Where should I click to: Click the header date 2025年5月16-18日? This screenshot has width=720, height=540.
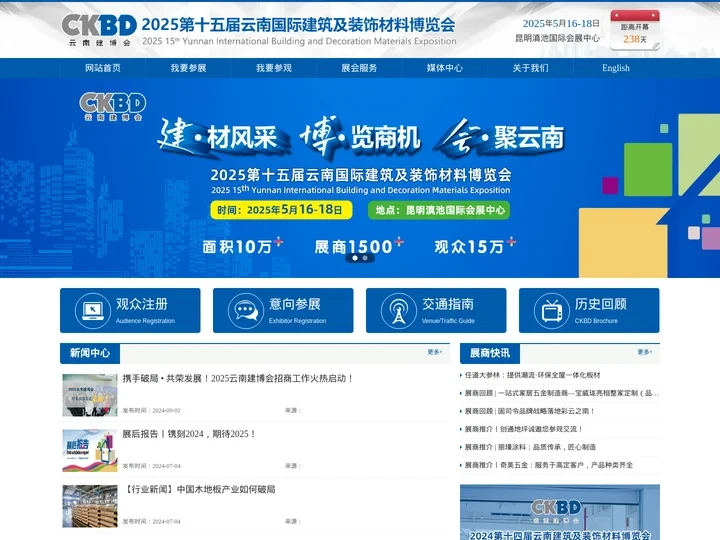pyautogui.click(x=561, y=23)
